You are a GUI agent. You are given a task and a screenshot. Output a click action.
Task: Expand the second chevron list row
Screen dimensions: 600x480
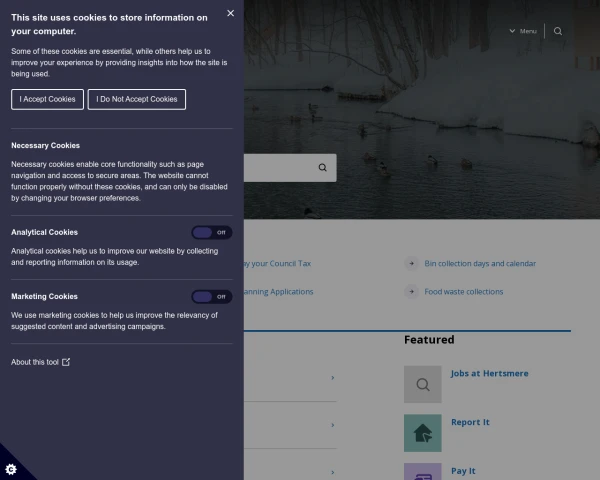point(332,425)
